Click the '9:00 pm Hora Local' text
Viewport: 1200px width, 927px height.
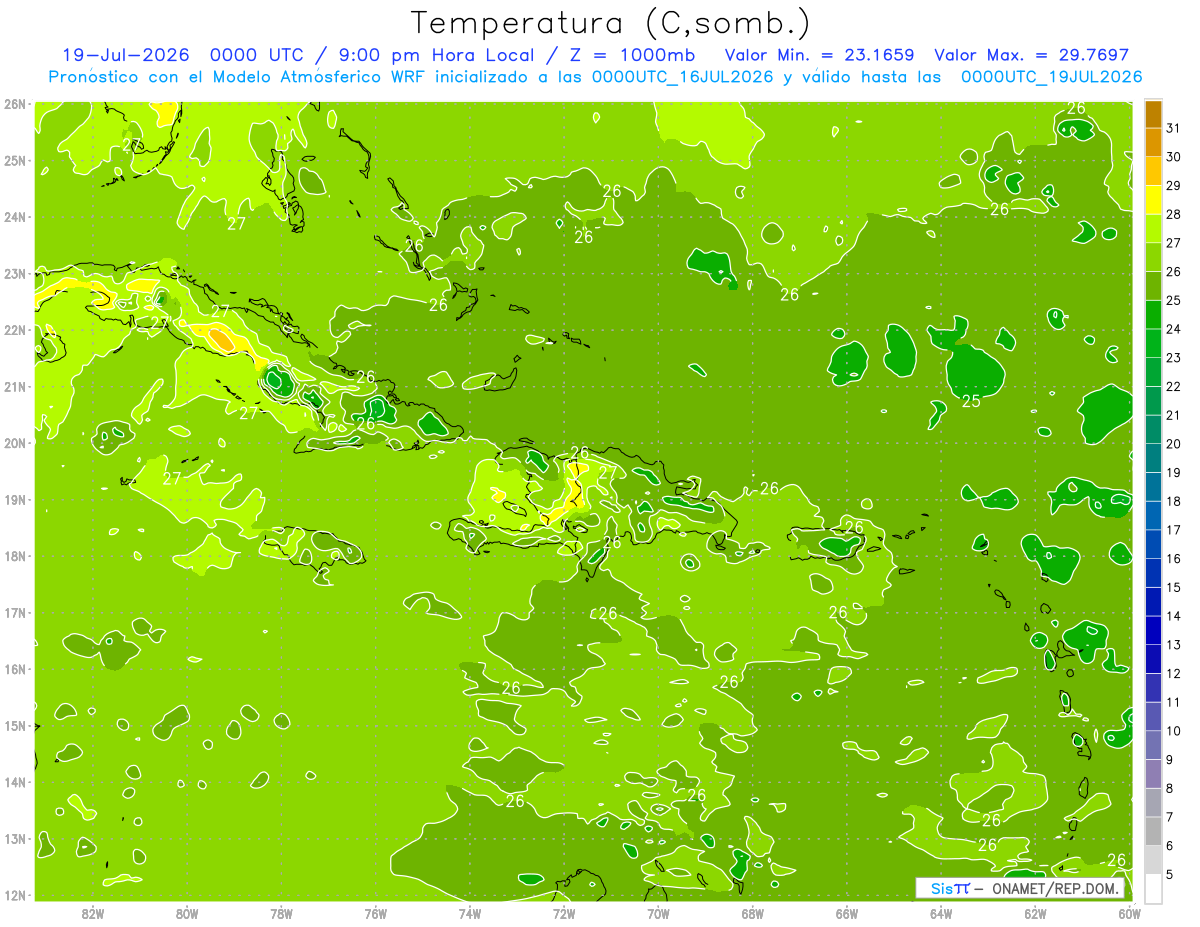point(442,55)
